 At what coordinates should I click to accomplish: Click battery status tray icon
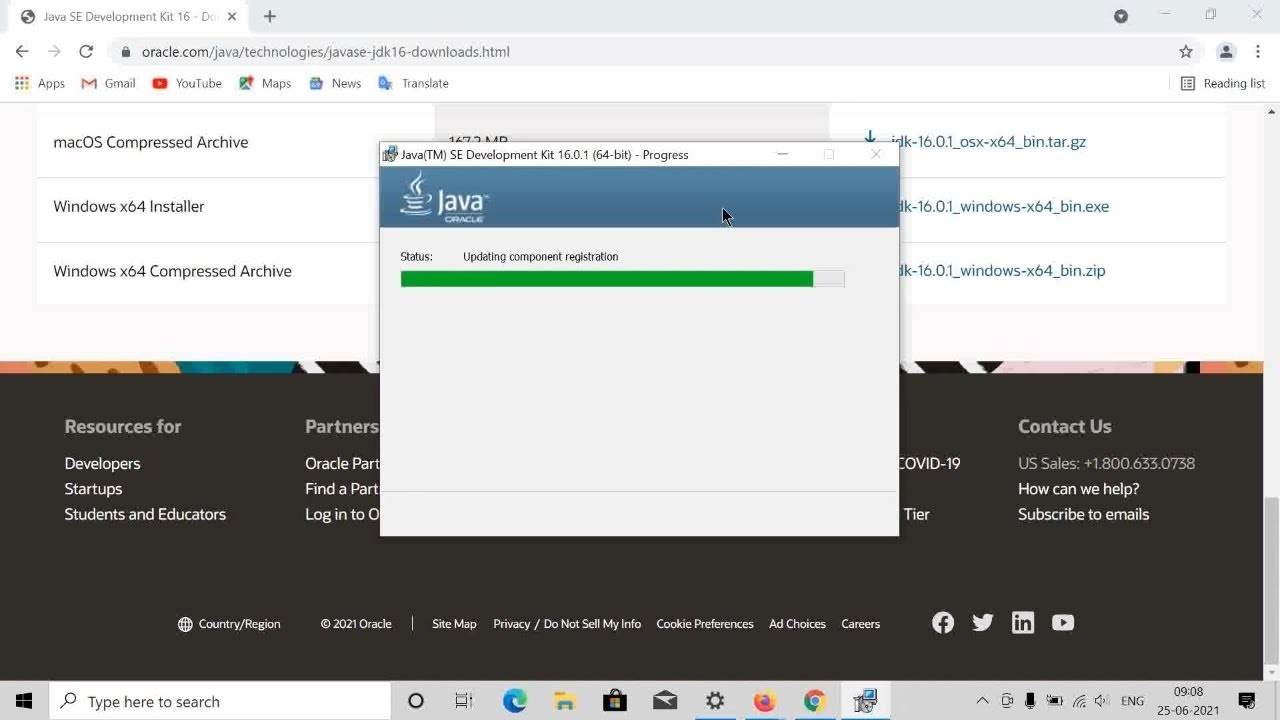click(1054, 701)
